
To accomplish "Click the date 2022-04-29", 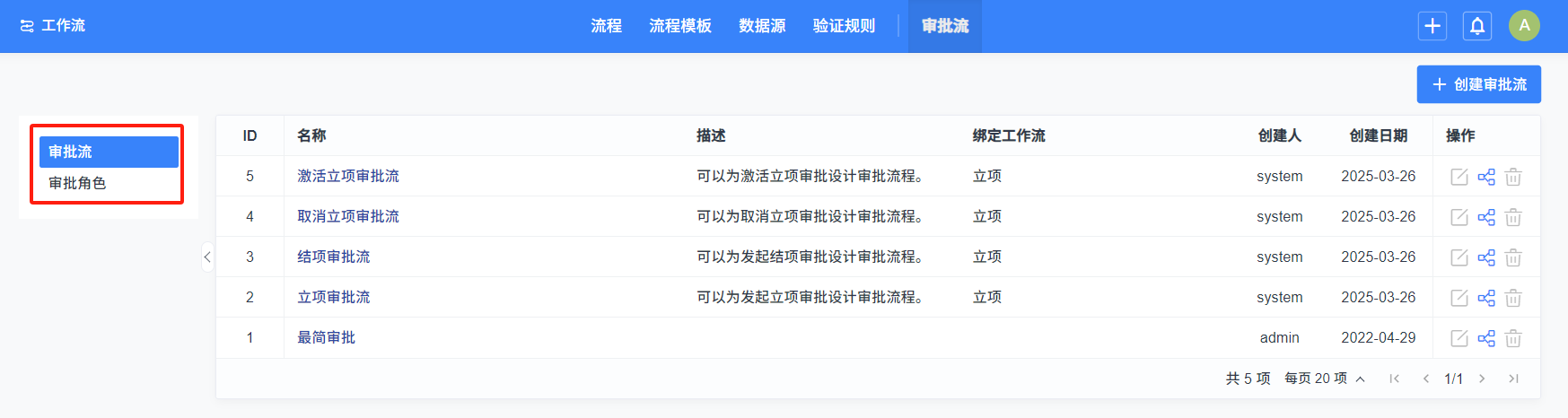I will click(x=1379, y=337).
